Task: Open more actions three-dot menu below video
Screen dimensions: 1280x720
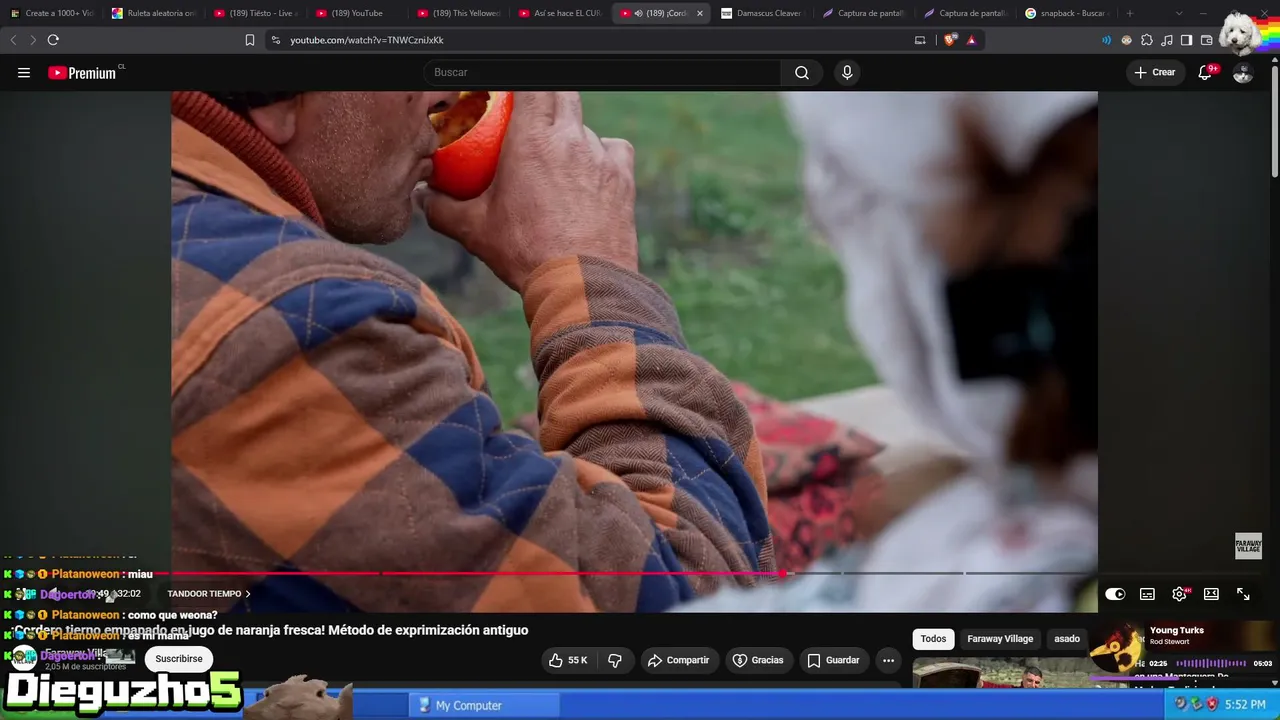Action: (888, 660)
